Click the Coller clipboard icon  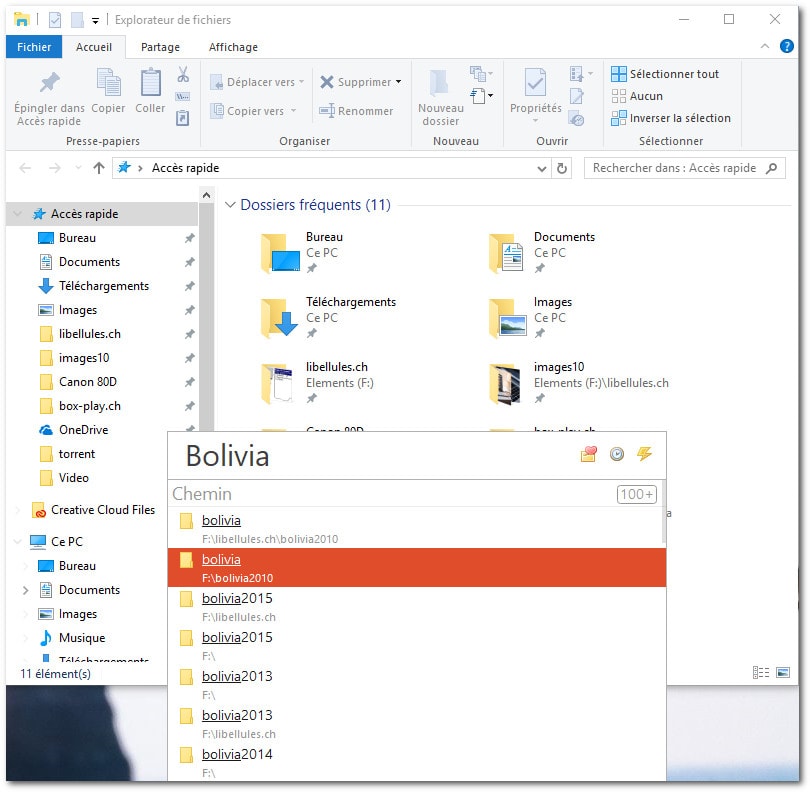click(150, 83)
